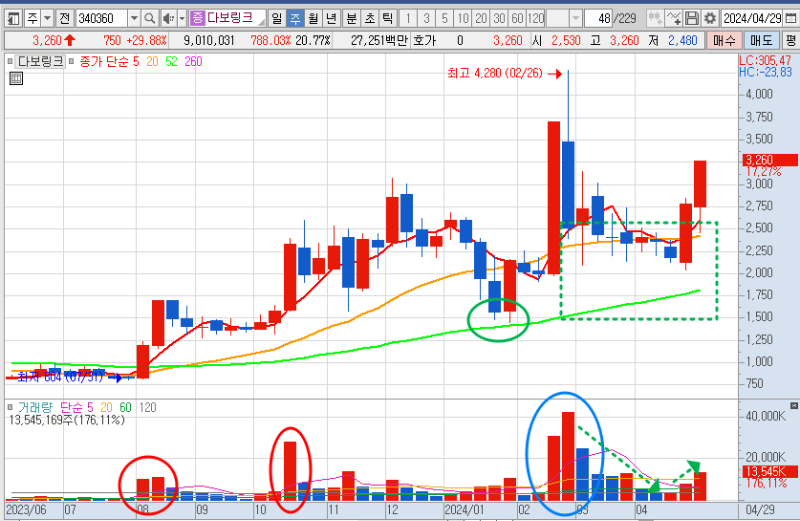Close the volume panel with its X

click(x=794, y=406)
